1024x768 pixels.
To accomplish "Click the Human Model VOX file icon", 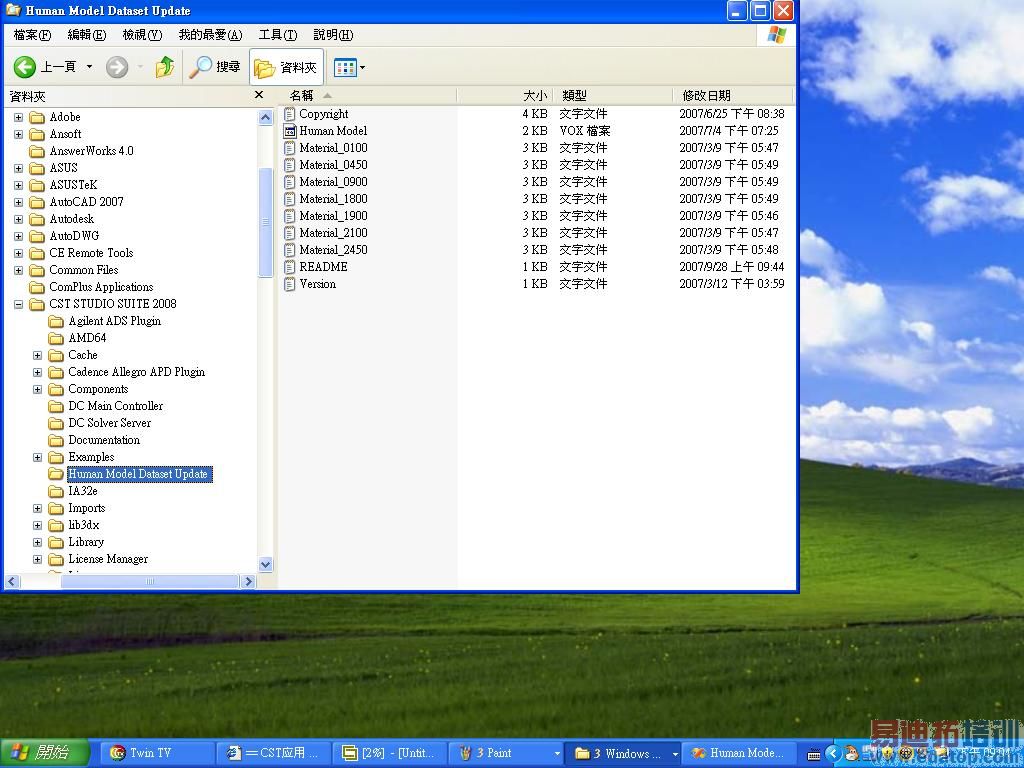I will tap(289, 131).
